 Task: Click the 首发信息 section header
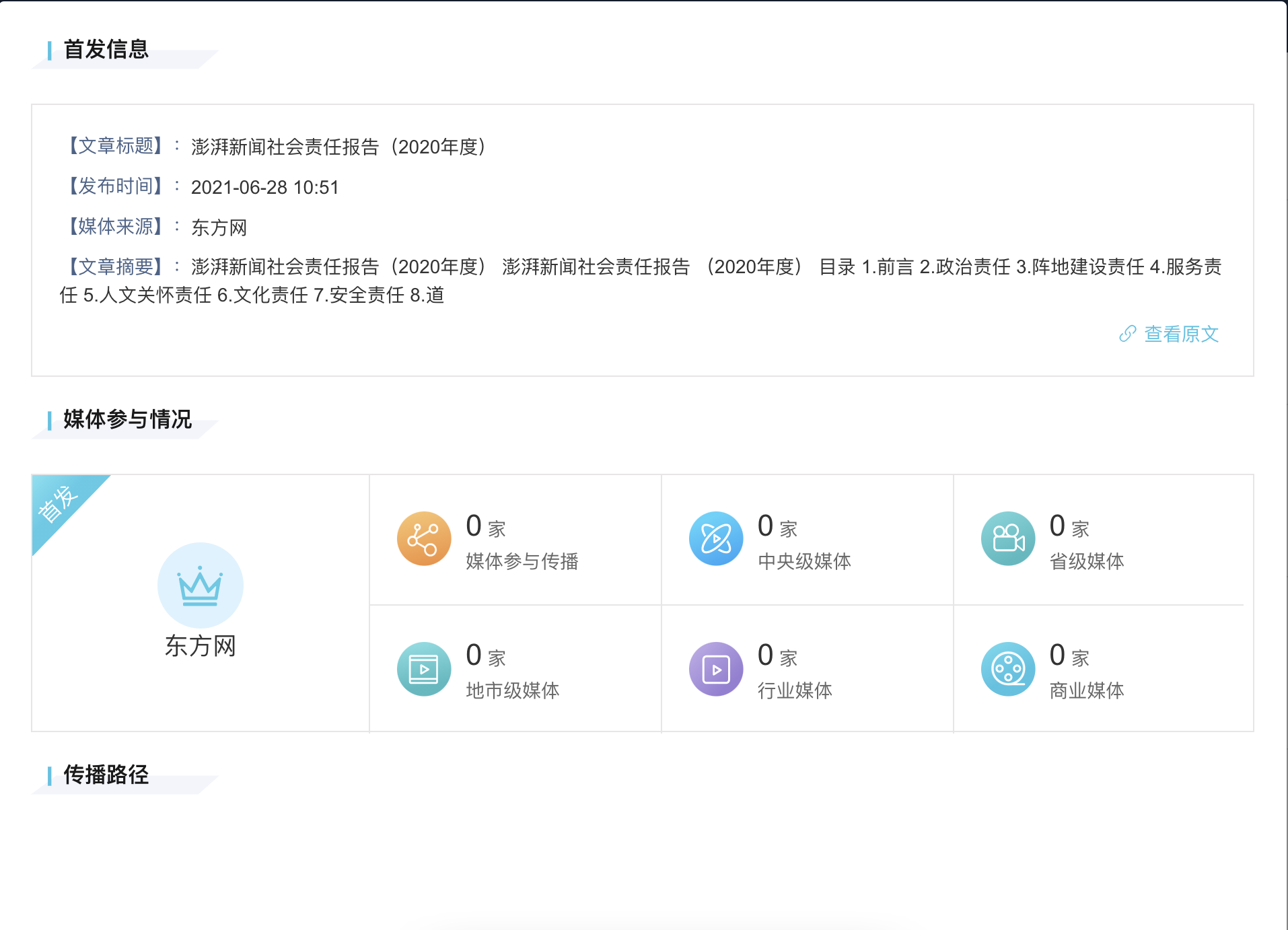tap(106, 50)
